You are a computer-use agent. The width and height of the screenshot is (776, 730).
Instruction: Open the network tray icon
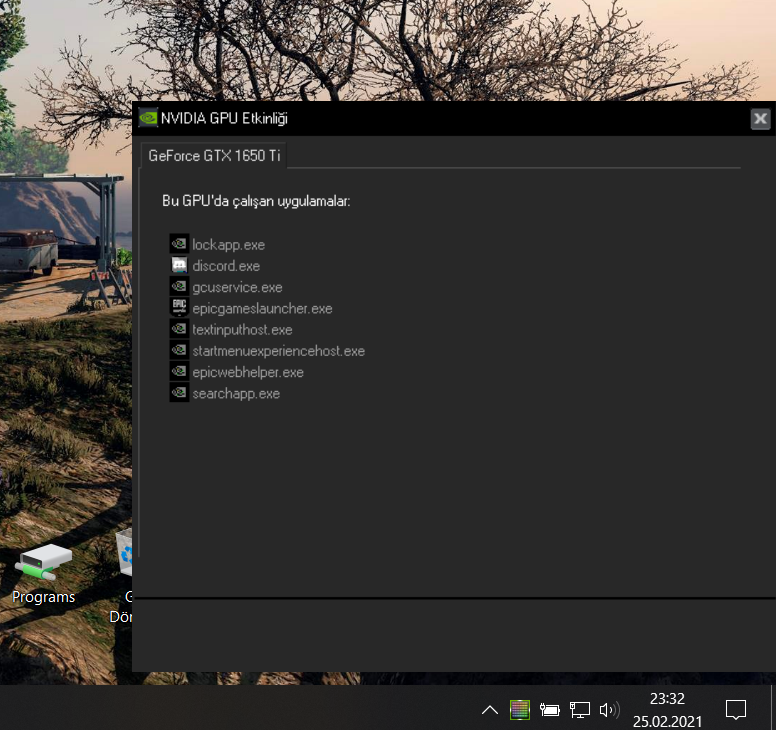pyautogui.click(x=580, y=710)
